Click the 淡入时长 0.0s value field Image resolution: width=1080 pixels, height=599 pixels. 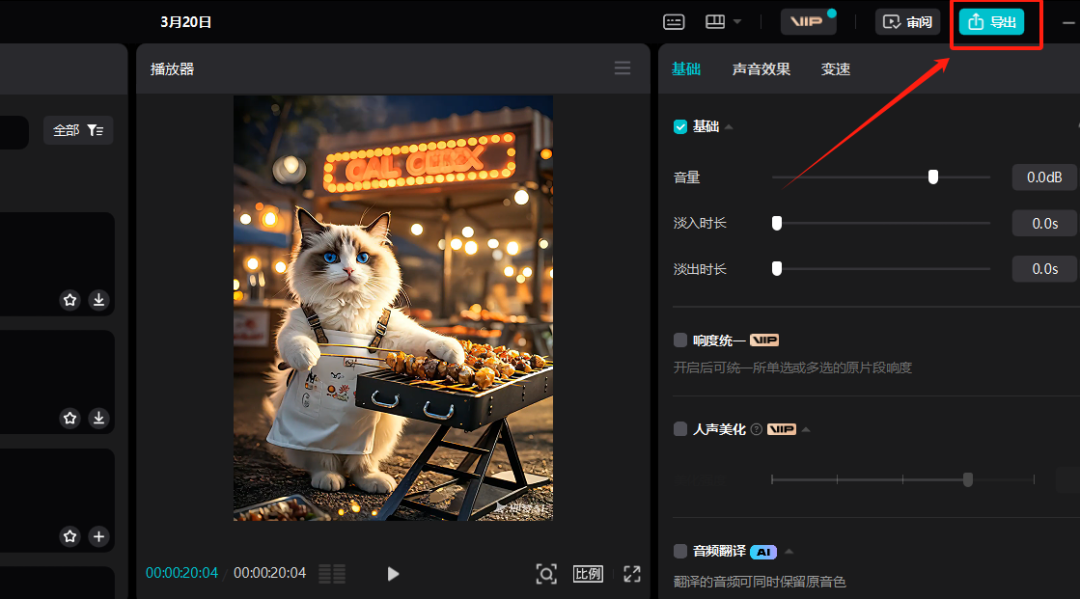(x=1044, y=223)
